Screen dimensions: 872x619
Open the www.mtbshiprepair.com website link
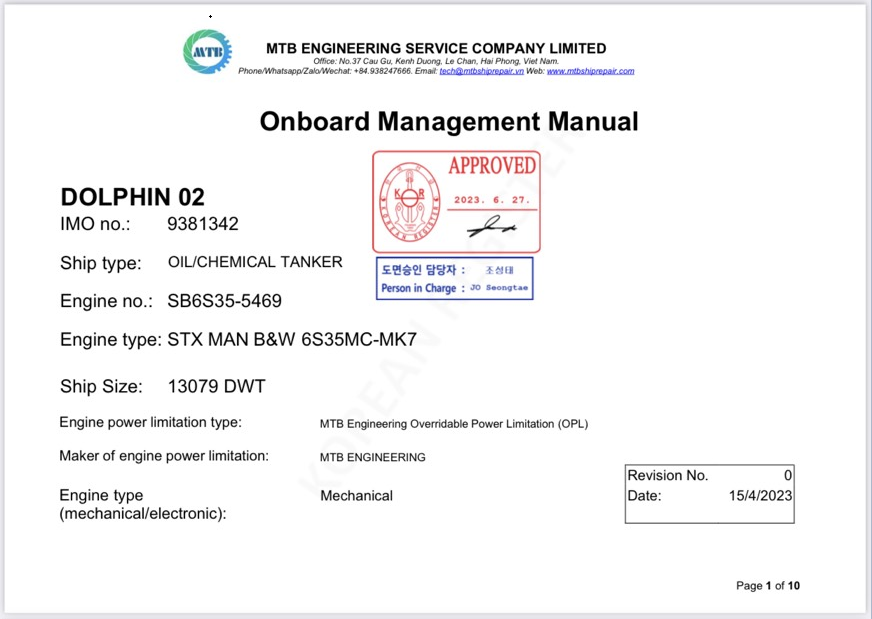click(590, 71)
